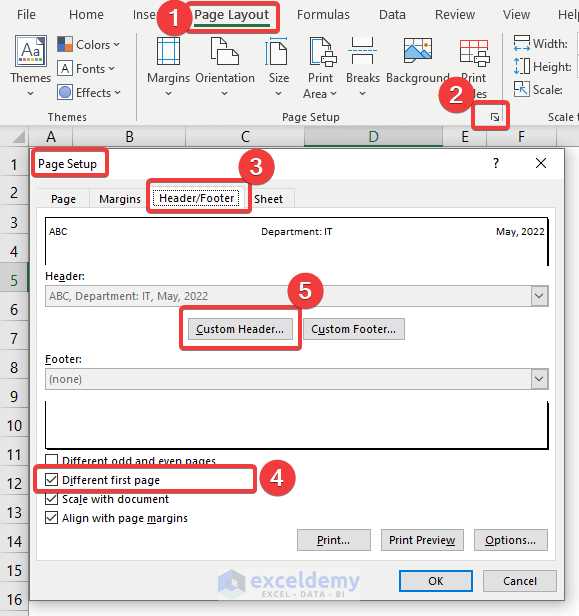This screenshot has height=616, width=579.
Task: Close the Page Setup dialog
Action: [x=541, y=163]
